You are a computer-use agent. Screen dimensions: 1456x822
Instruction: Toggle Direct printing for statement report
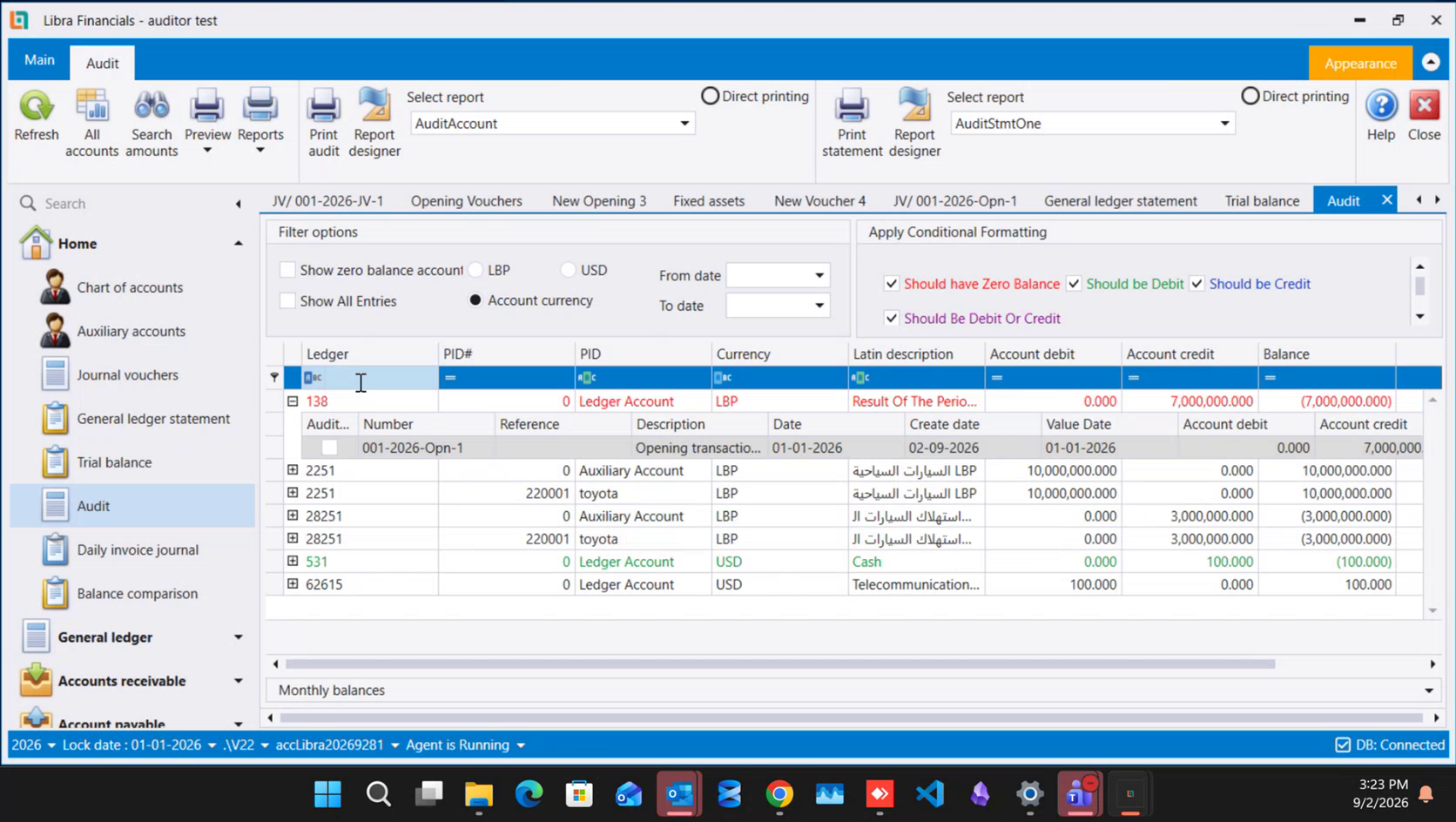tap(1250, 96)
